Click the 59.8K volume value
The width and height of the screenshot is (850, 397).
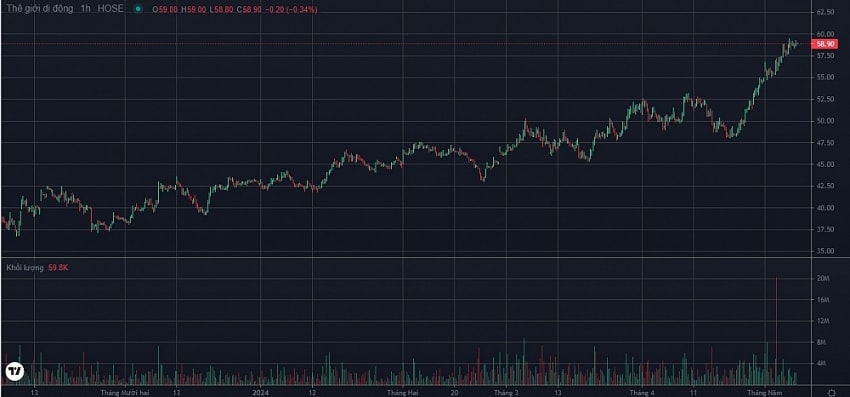pos(58,267)
